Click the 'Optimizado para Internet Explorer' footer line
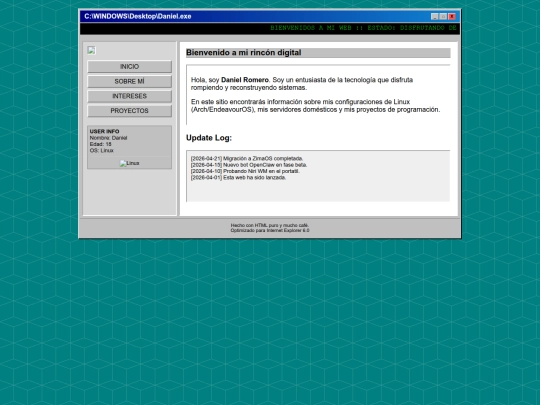 (270, 230)
